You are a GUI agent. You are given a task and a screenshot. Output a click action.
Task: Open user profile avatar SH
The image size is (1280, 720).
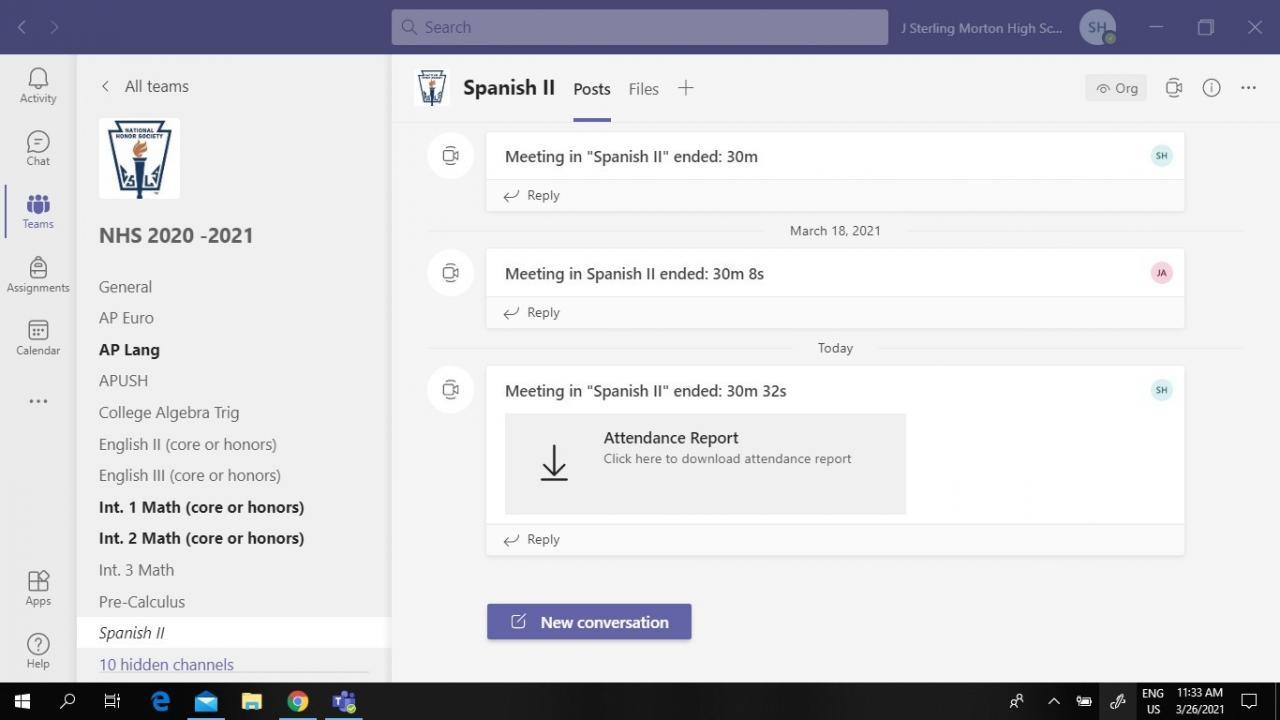1097,27
